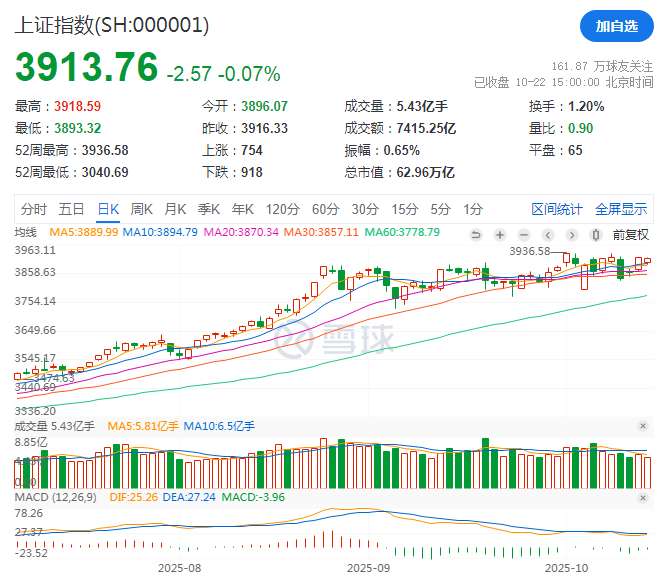Click the 上涨 count 754
The width and height of the screenshot is (665, 579).
(x=251, y=151)
